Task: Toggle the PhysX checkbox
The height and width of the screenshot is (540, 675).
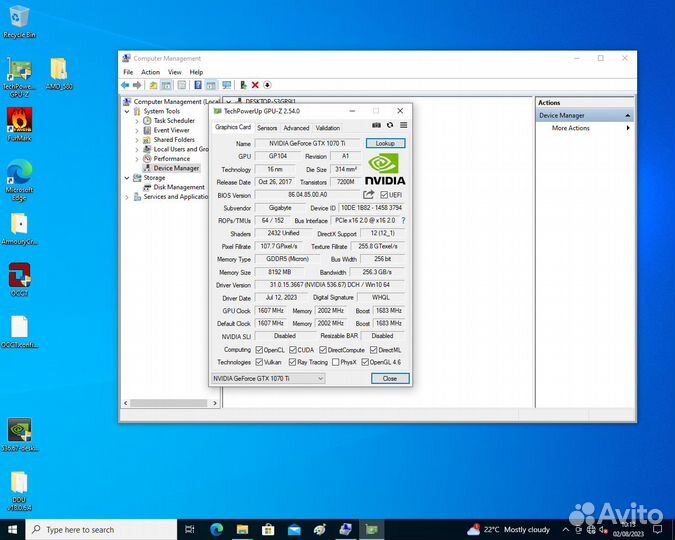Action: point(336,362)
